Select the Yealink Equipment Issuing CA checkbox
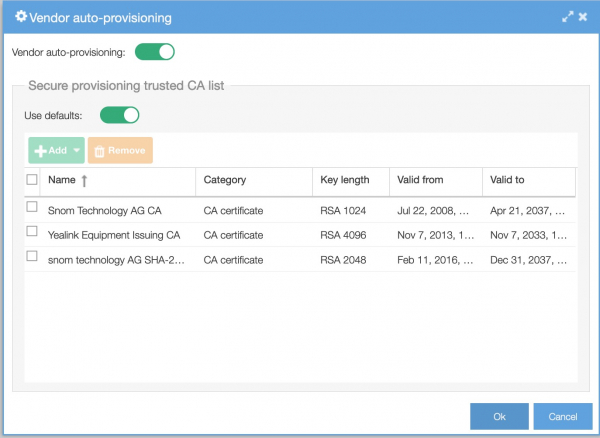 32,231
